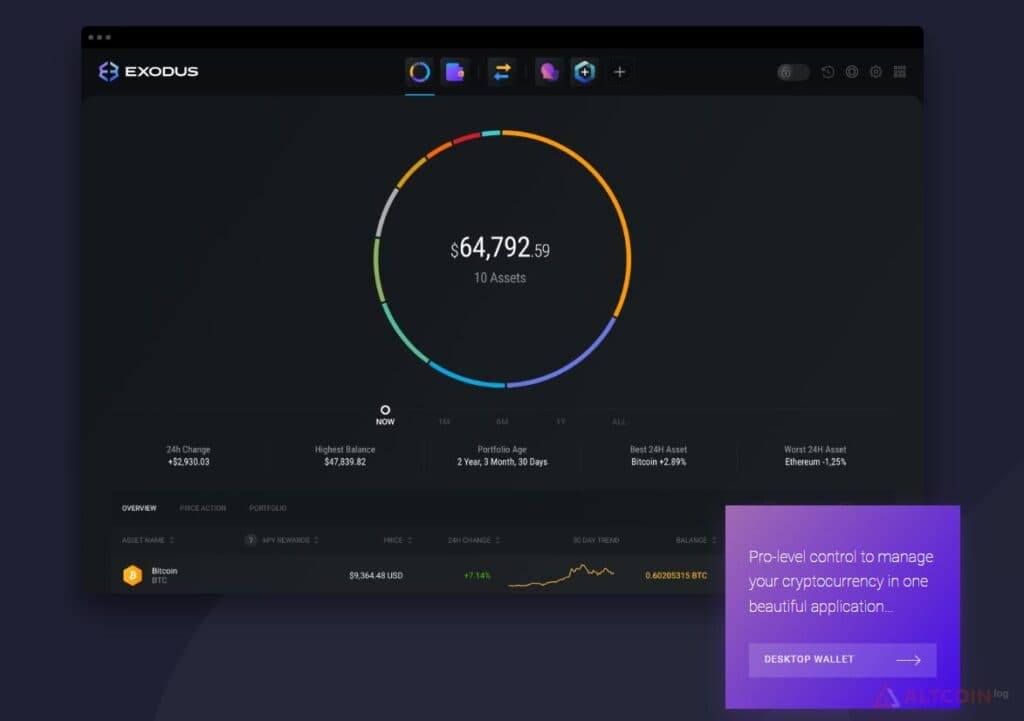Click the Bitcoin orange coin icon
Image resolution: width=1024 pixels, height=721 pixels.
click(133, 575)
